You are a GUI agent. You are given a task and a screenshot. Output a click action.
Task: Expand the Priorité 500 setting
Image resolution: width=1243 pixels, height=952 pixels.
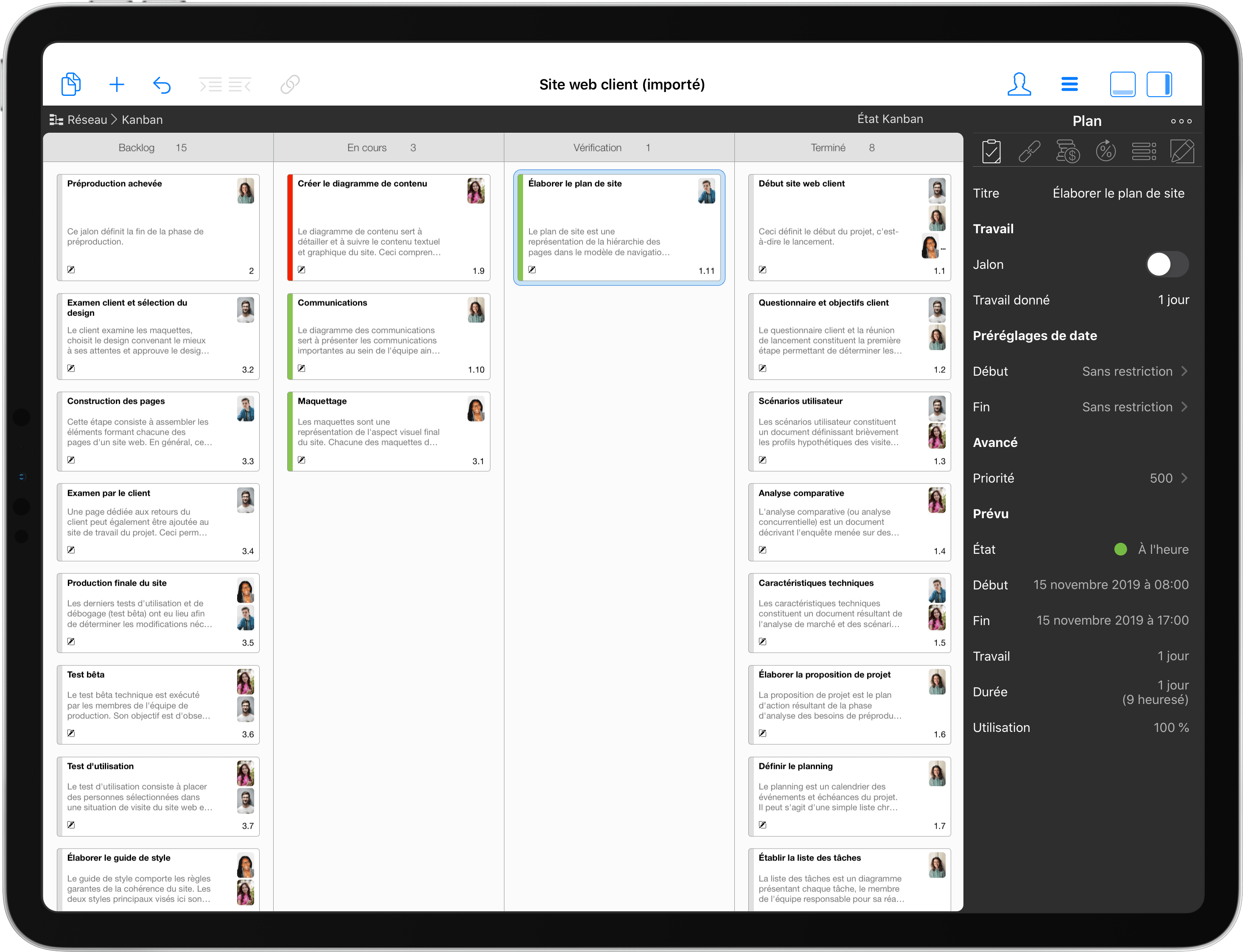coord(1162,478)
